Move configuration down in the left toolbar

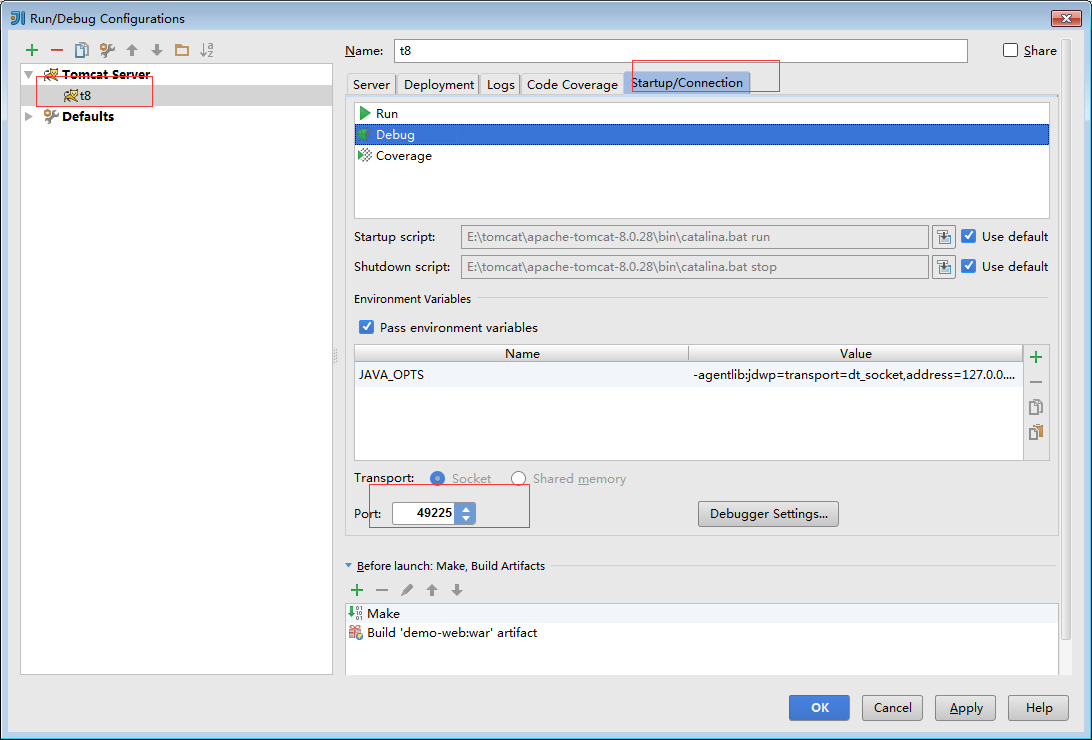click(157, 50)
